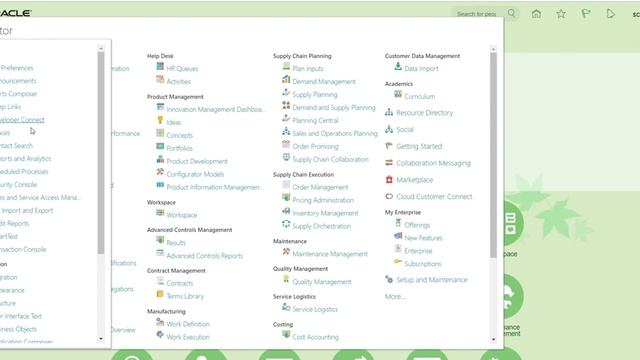The image size is (640, 360).
Task: Click the Marketplace icon
Action: pyautogui.click(x=389, y=179)
